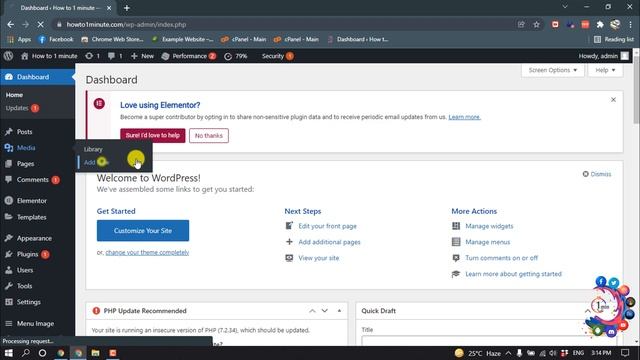Open the Chrome extensions puzzle icon
The image size is (640, 360).
coord(600,24)
